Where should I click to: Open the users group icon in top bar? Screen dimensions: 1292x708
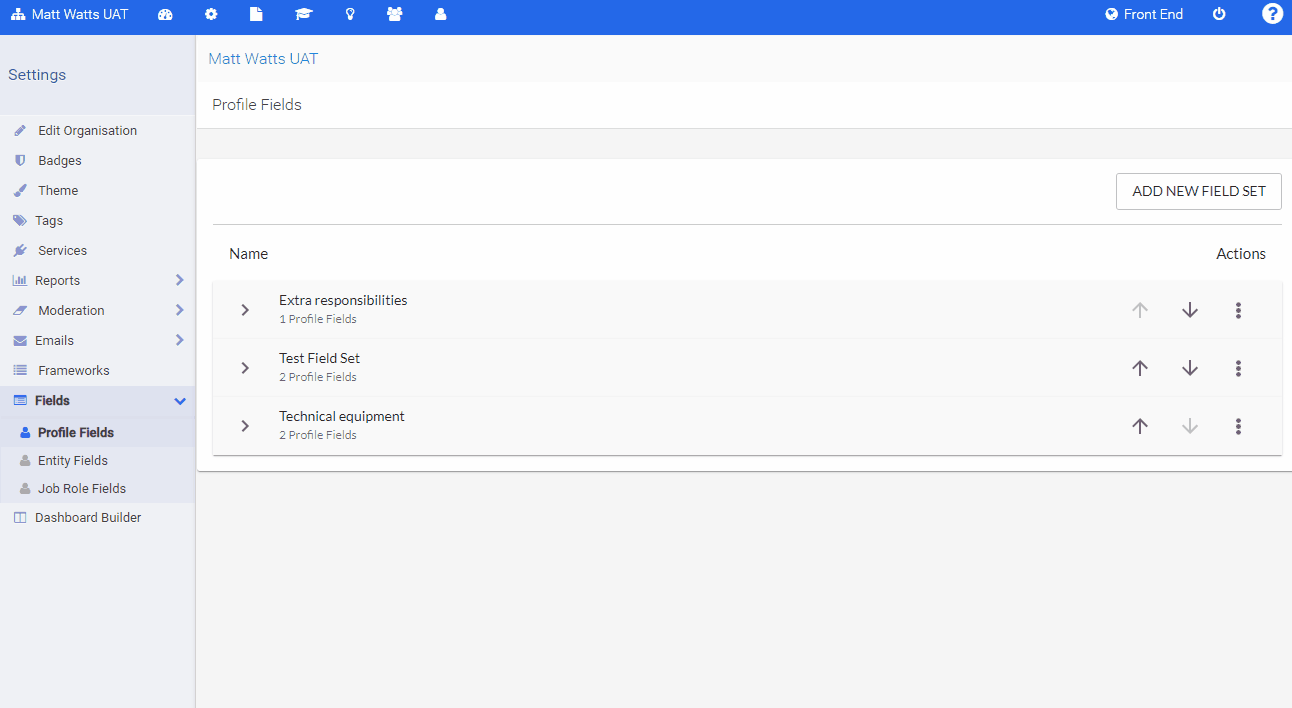(x=394, y=14)
